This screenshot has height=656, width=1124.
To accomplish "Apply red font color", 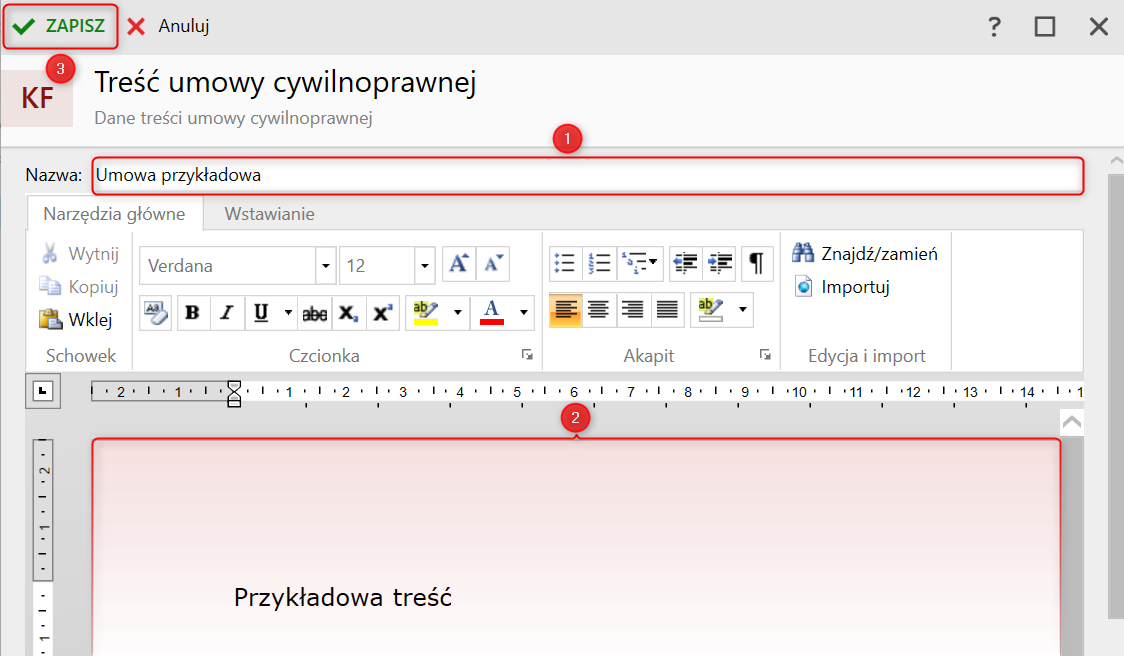I will (x=492, y=313).
